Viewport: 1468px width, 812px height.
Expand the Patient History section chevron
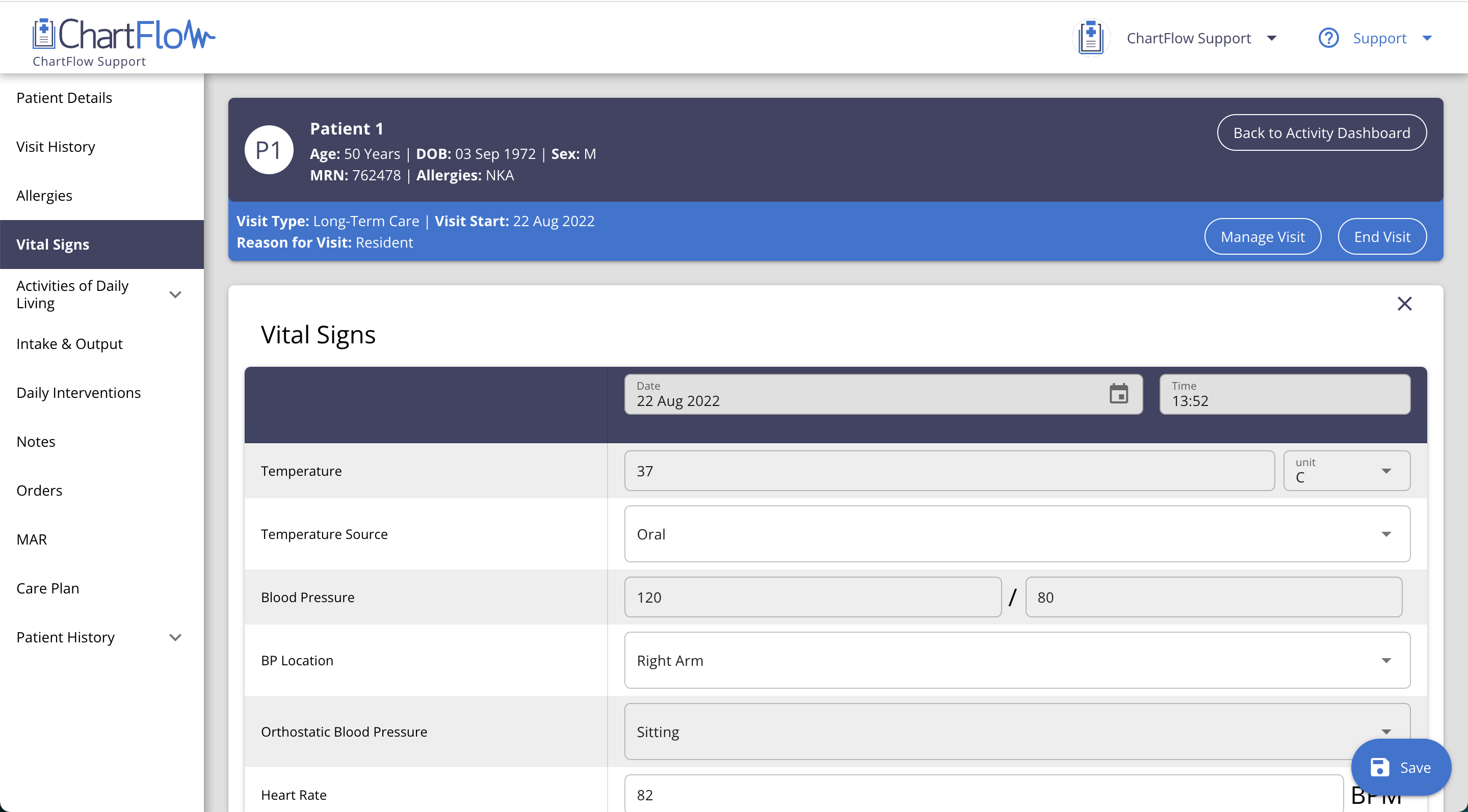175,637
